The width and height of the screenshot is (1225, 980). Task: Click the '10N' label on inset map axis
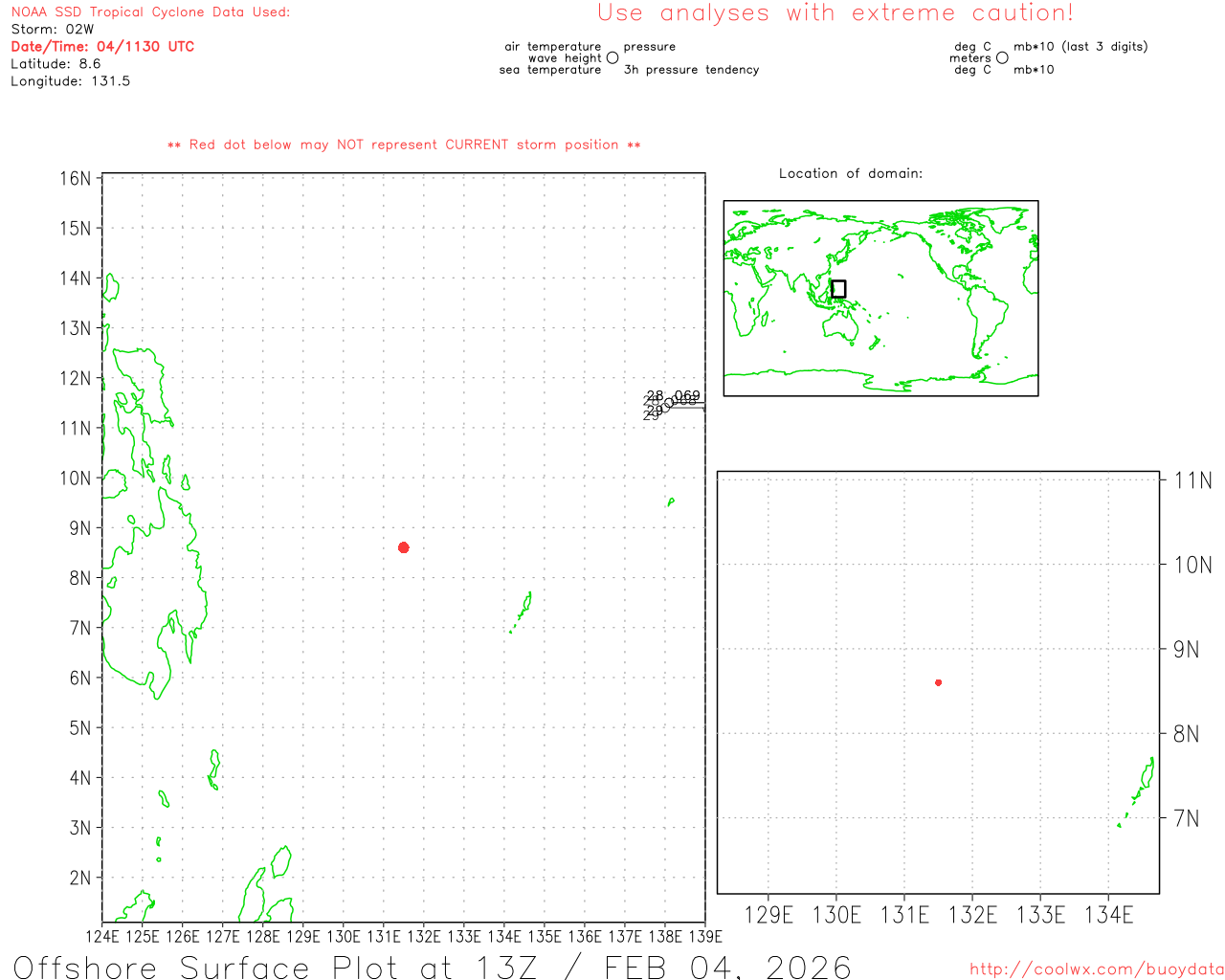coord(1192,565)
